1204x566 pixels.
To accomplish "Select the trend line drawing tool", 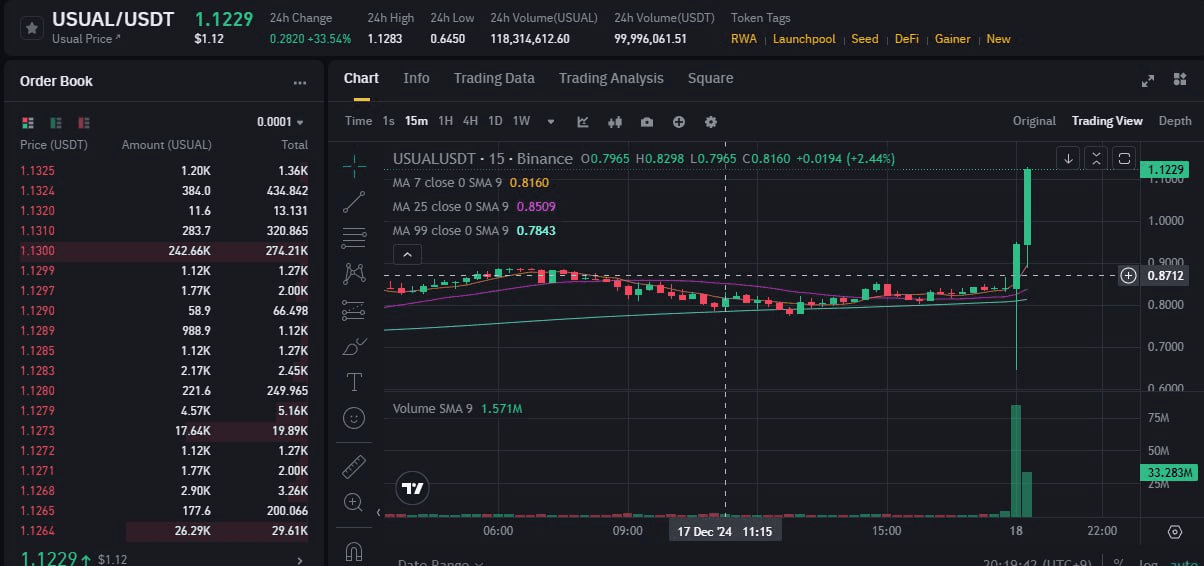I will pos(354,202).
